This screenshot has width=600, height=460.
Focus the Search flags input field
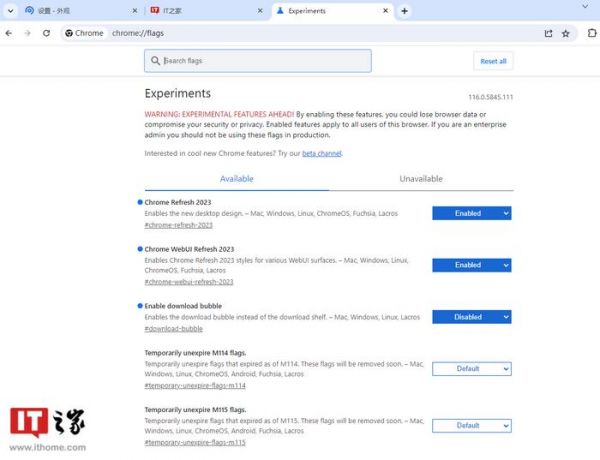pyautogui.click(x=258, y=61)
